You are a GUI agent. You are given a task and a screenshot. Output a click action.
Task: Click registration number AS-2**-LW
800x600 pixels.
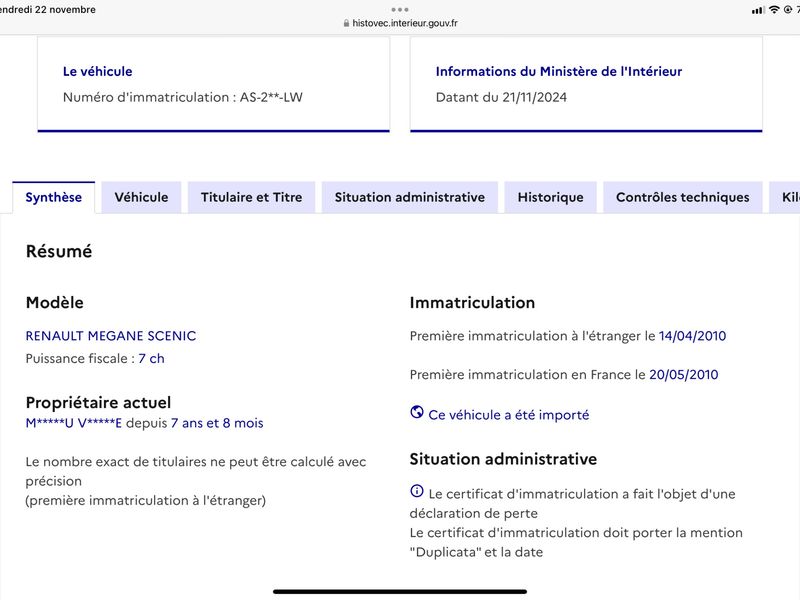pyautogui.click(x=271, y=97)
